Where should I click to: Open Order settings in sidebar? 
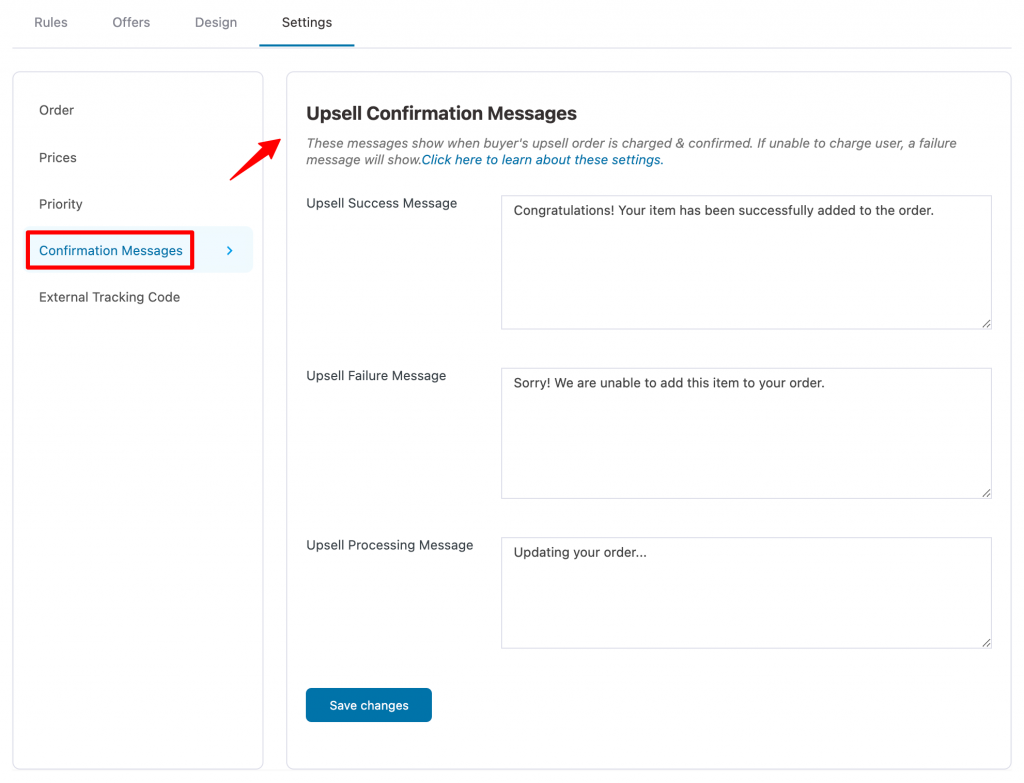tap(56, 110)
